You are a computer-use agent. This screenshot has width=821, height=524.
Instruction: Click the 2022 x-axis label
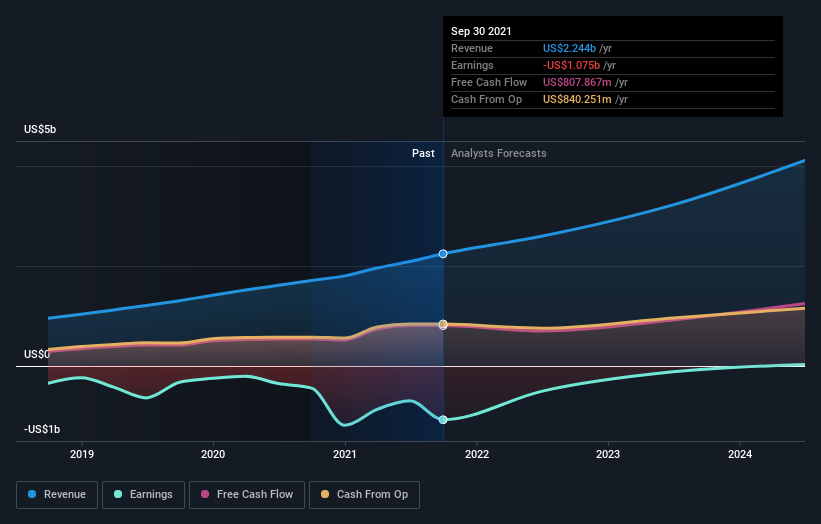[x=476, y=454]
